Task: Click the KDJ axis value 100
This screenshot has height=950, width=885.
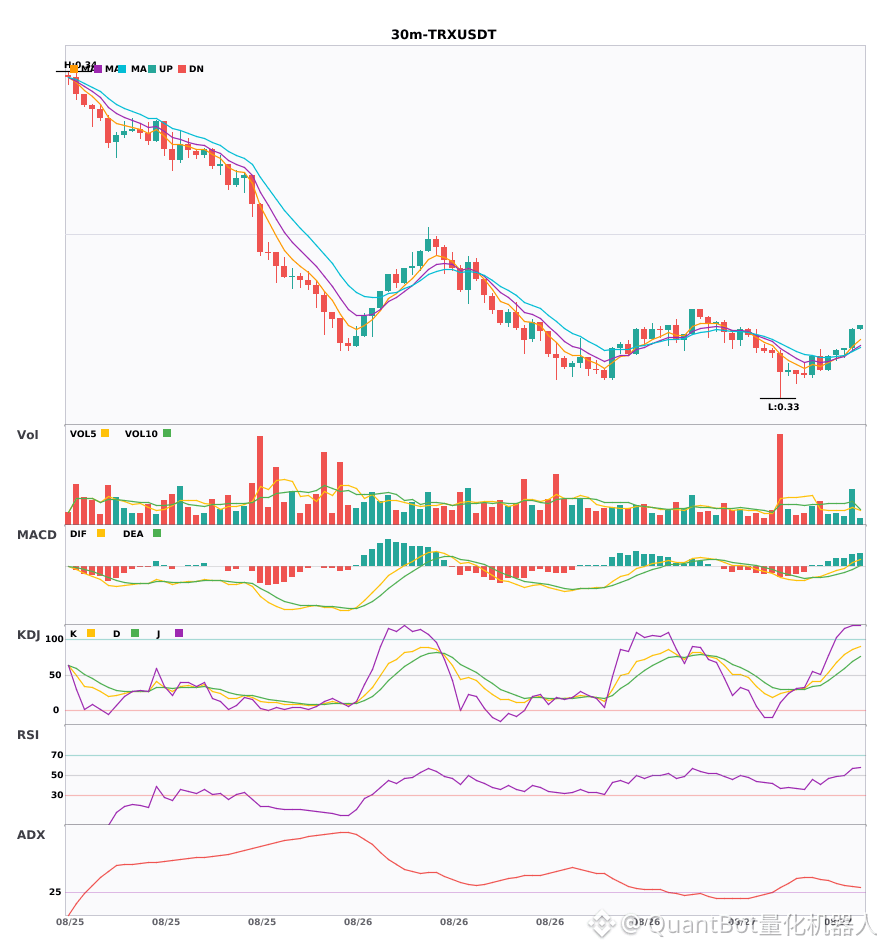Action: [55, 639]
